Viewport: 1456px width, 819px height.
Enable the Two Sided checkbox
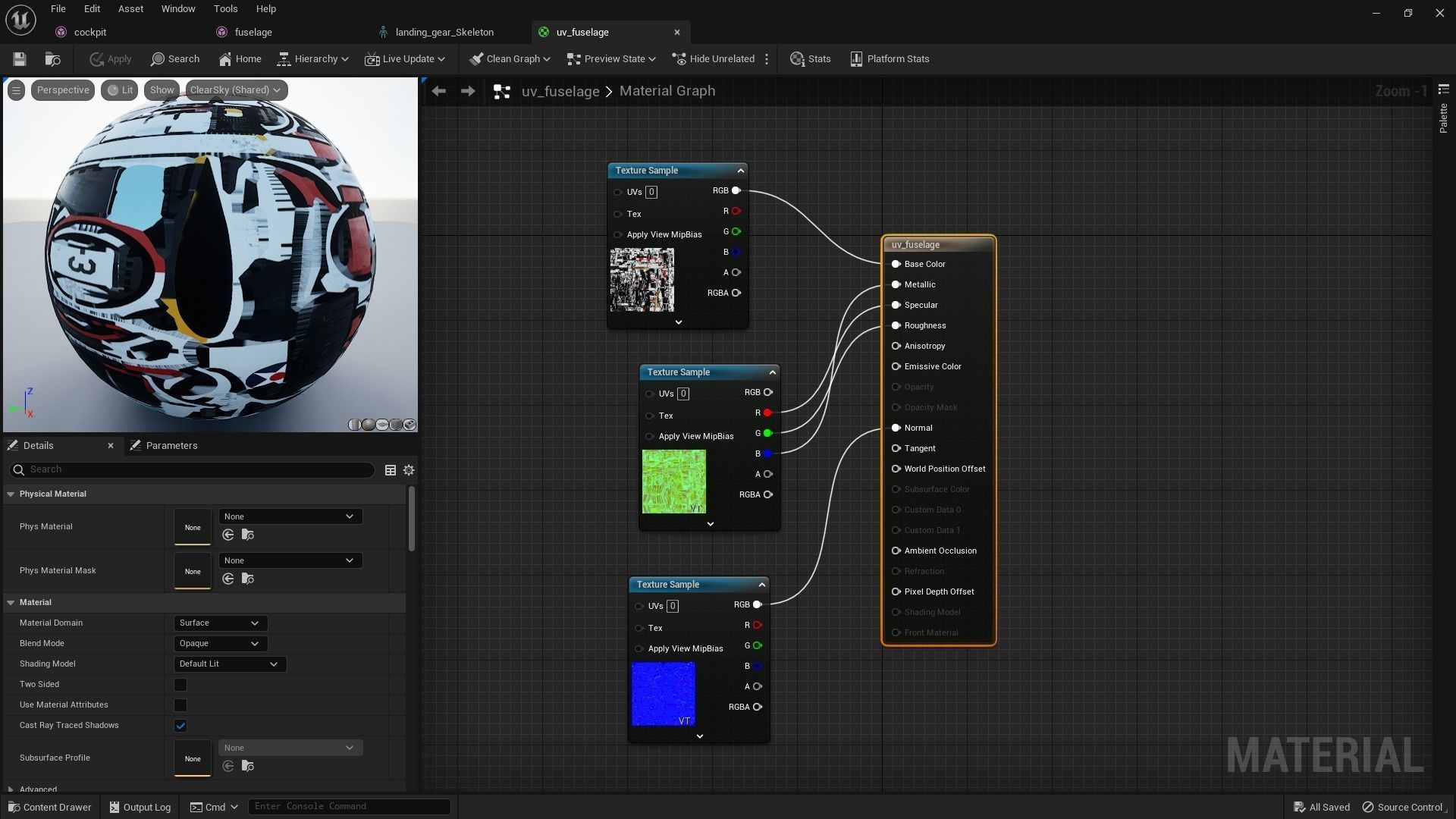coord(180,685)
